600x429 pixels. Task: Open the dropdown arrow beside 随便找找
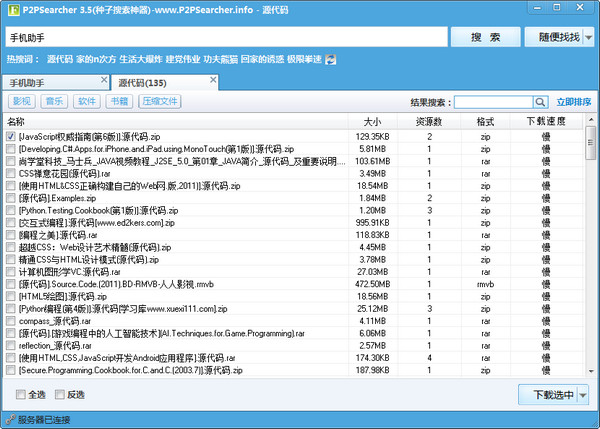pos(587,37)
